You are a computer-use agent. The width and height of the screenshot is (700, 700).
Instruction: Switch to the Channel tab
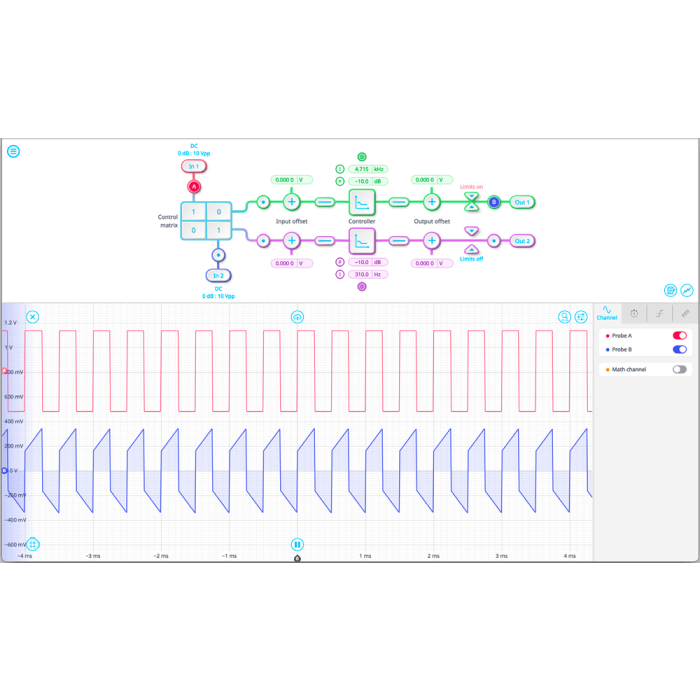(x=607, y=313)
